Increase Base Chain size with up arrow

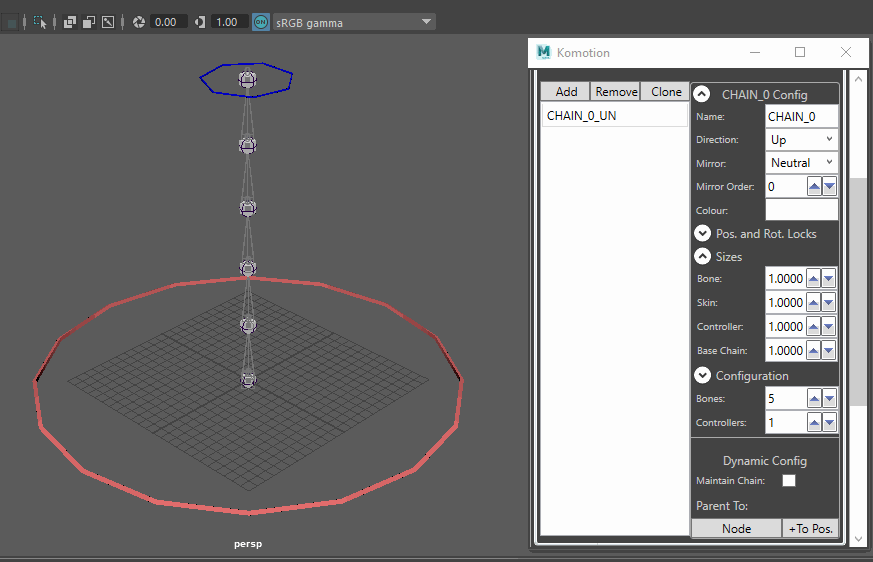(813, 350)
